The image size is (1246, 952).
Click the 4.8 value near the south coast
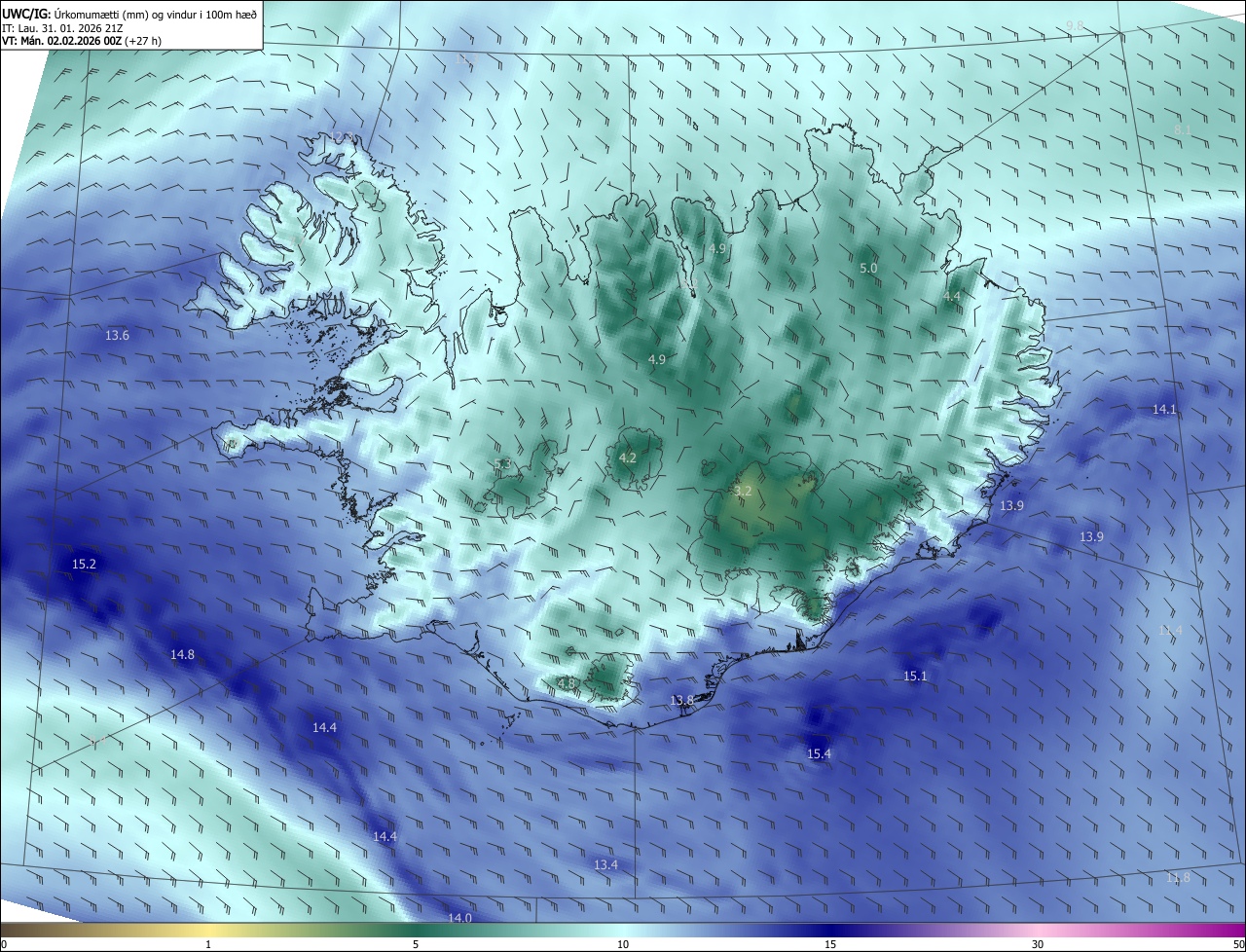(566, 683)
